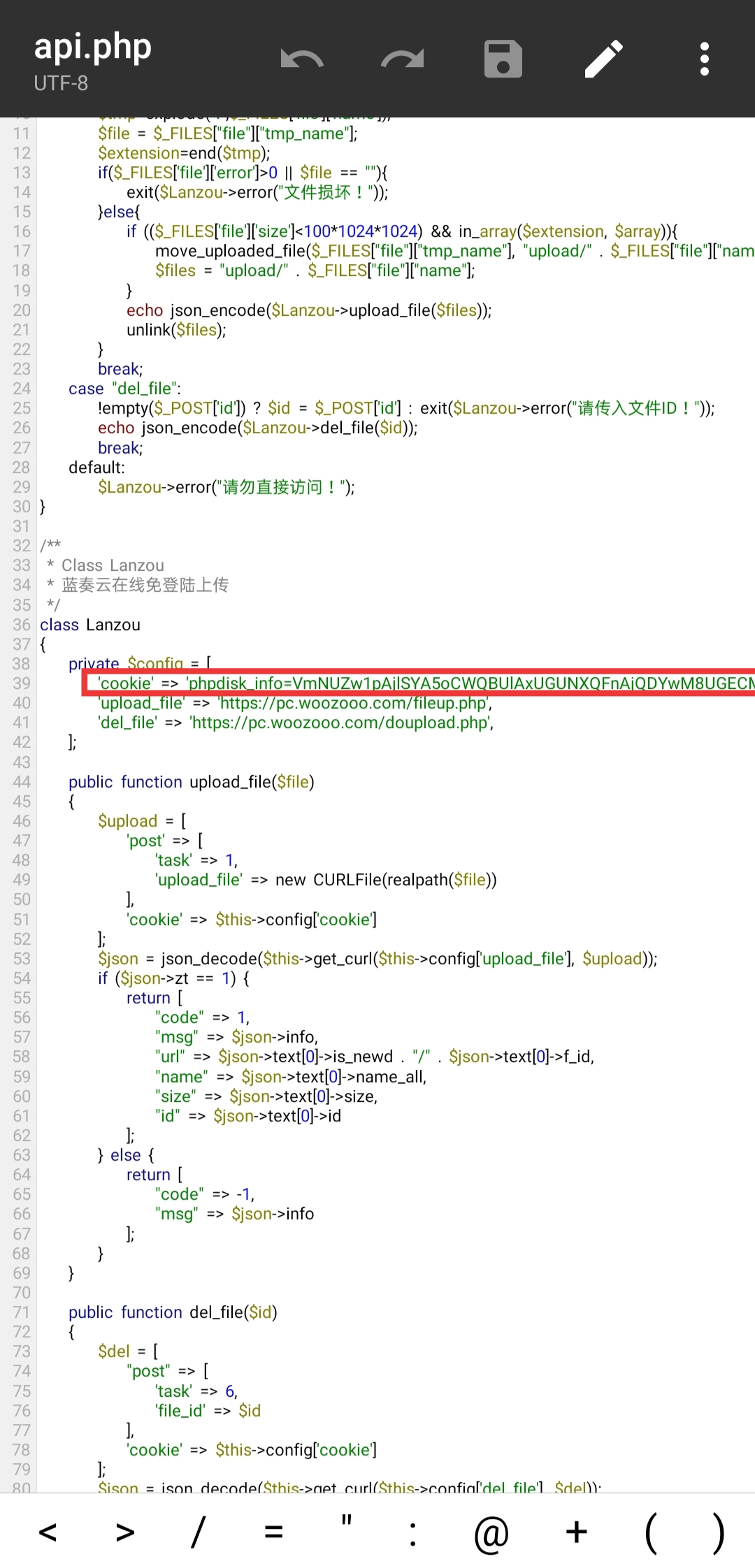
Task: Insert the colon symbol key
Action: pos(413,1532)
